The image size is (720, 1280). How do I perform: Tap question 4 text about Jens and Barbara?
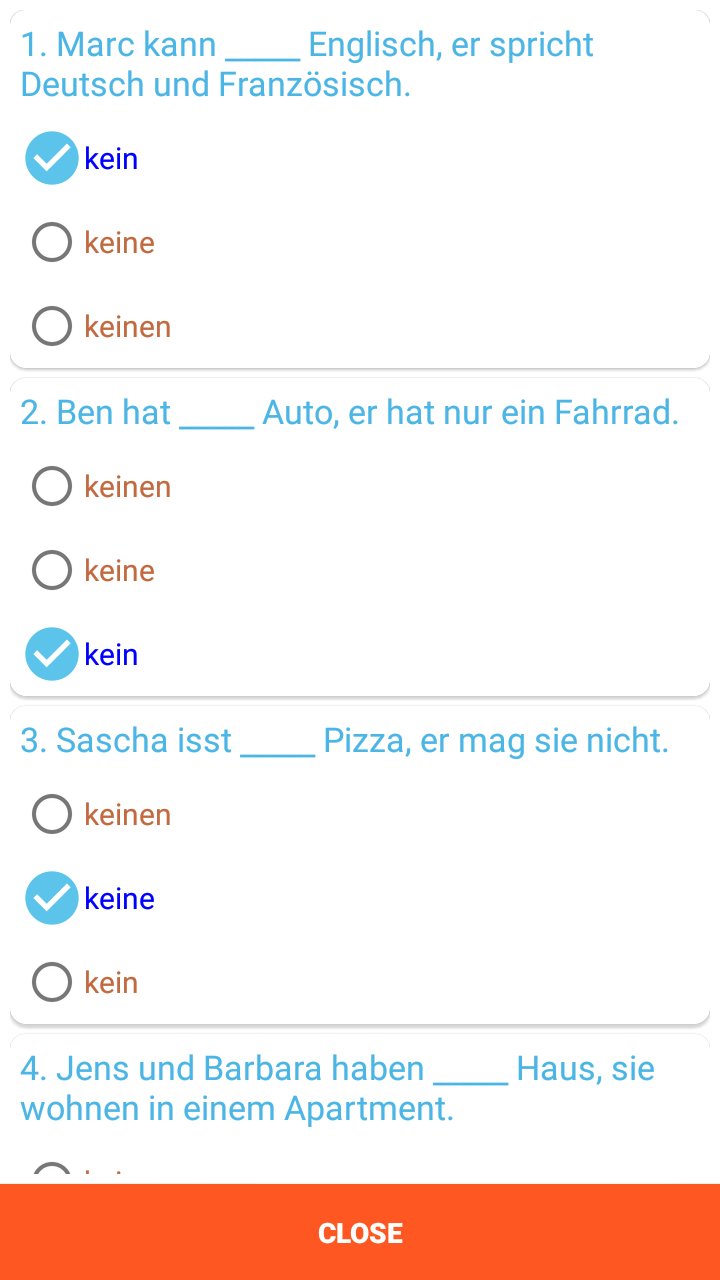pyautogui.click(x=337, y=1088)
